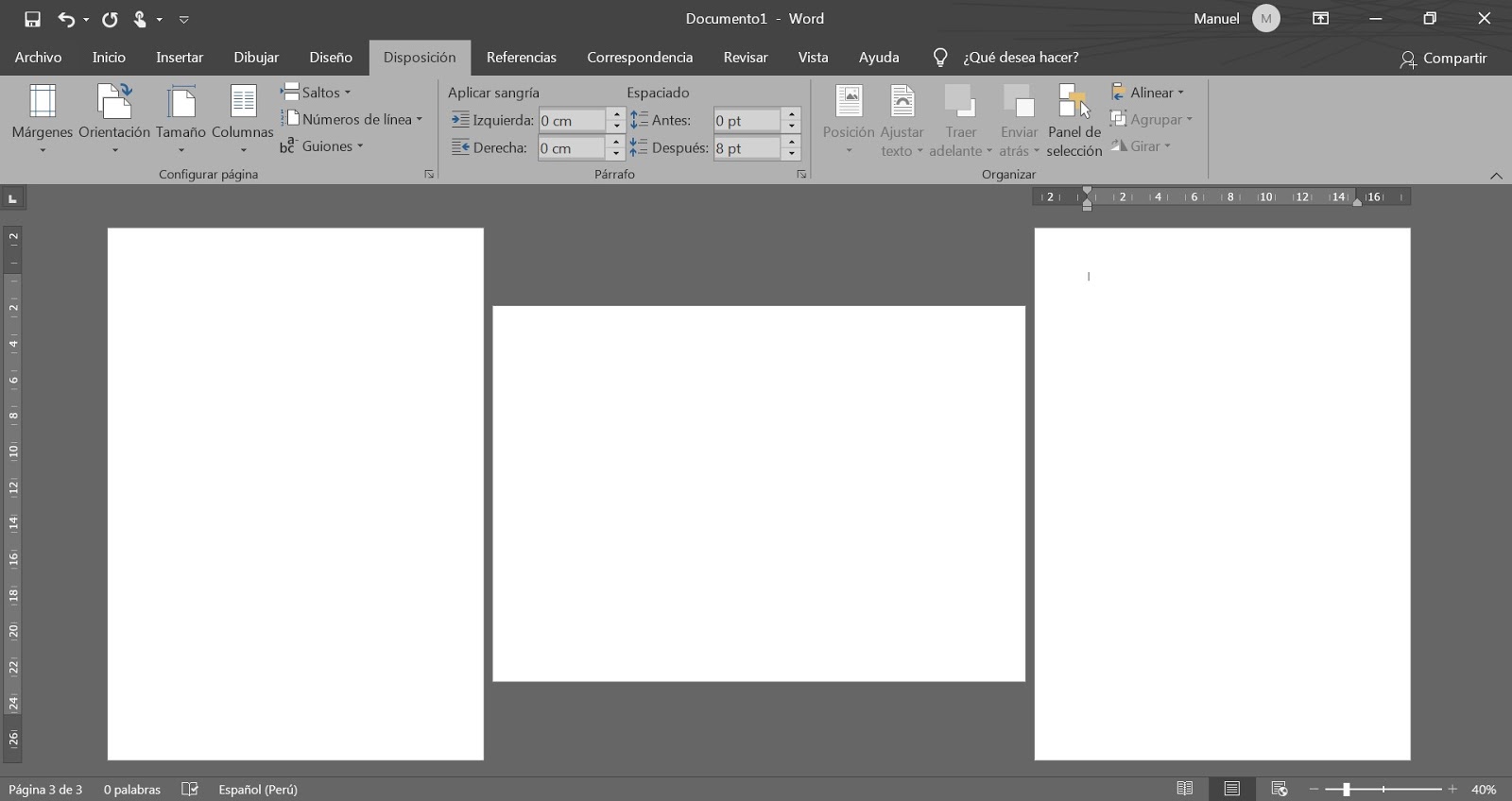Switch to the Diseño tab
Screen dimensions: 1512x801
pyautogui.click(x=331, y=58)
